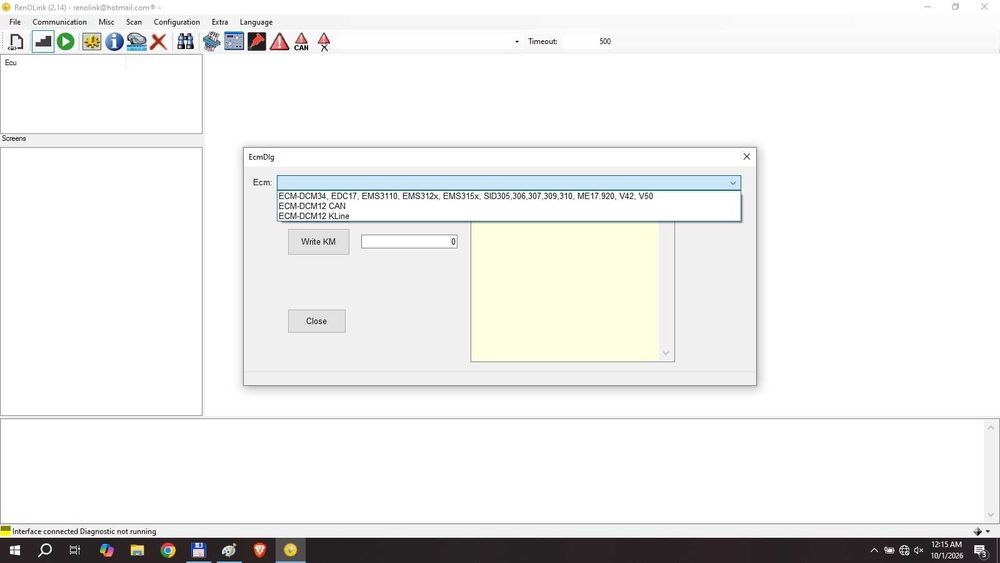Click the RenOLink taskbar icon
Image resolution: width=1000 pixels, height=563 pixels.
[x=290, y=550]
